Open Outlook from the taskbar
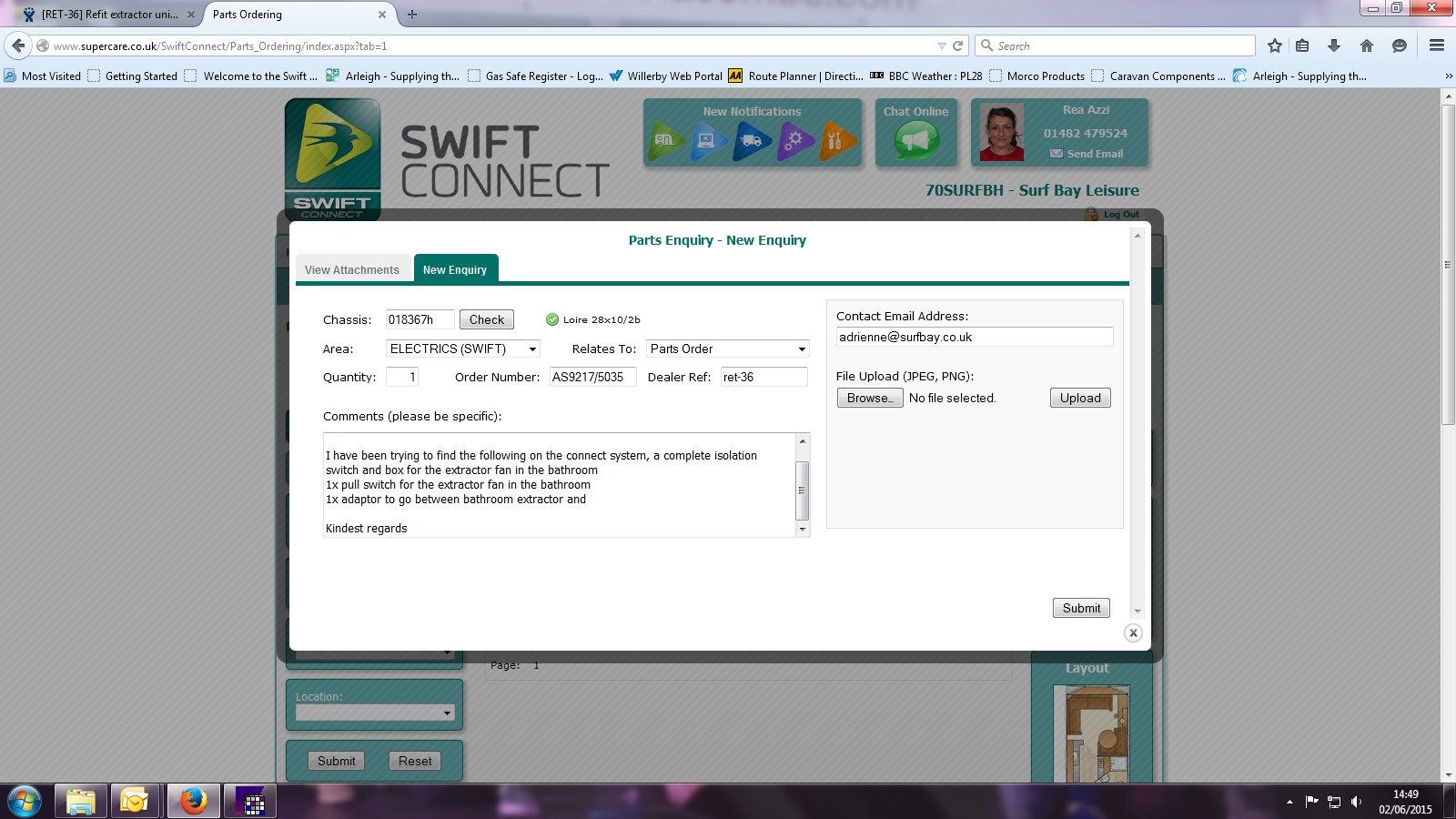Viewport: 1456px width, 819px height. coord(135,802)
